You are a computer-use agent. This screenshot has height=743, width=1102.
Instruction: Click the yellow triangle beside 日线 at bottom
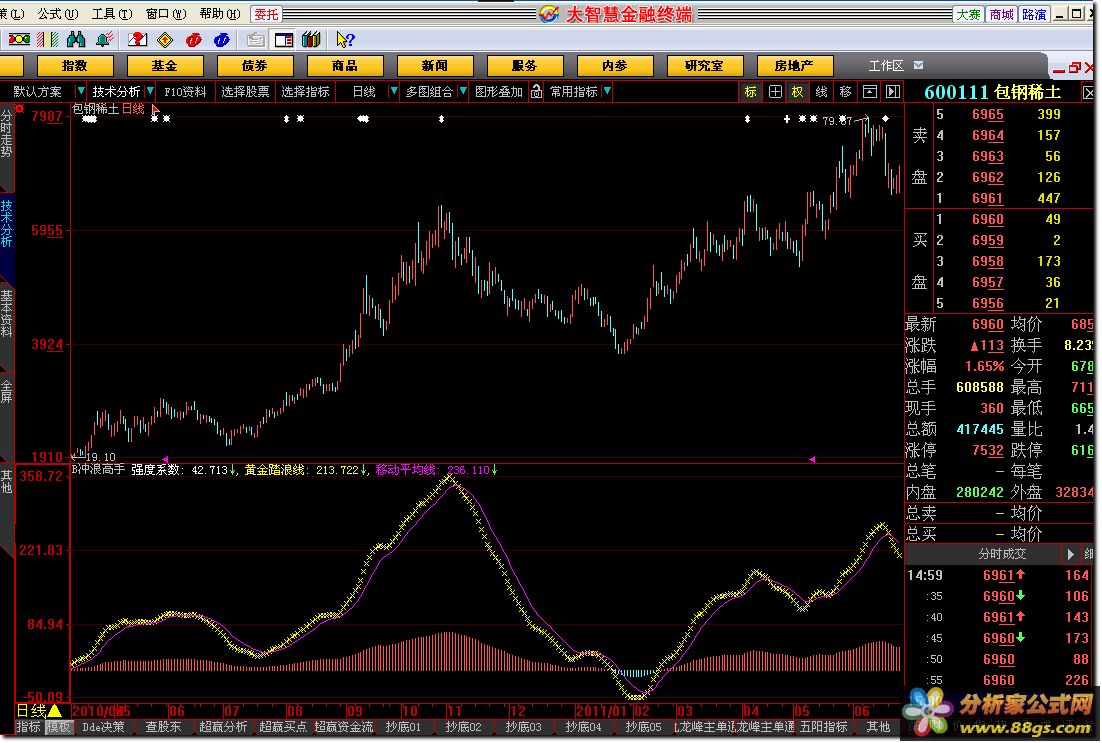pos(55,711)
